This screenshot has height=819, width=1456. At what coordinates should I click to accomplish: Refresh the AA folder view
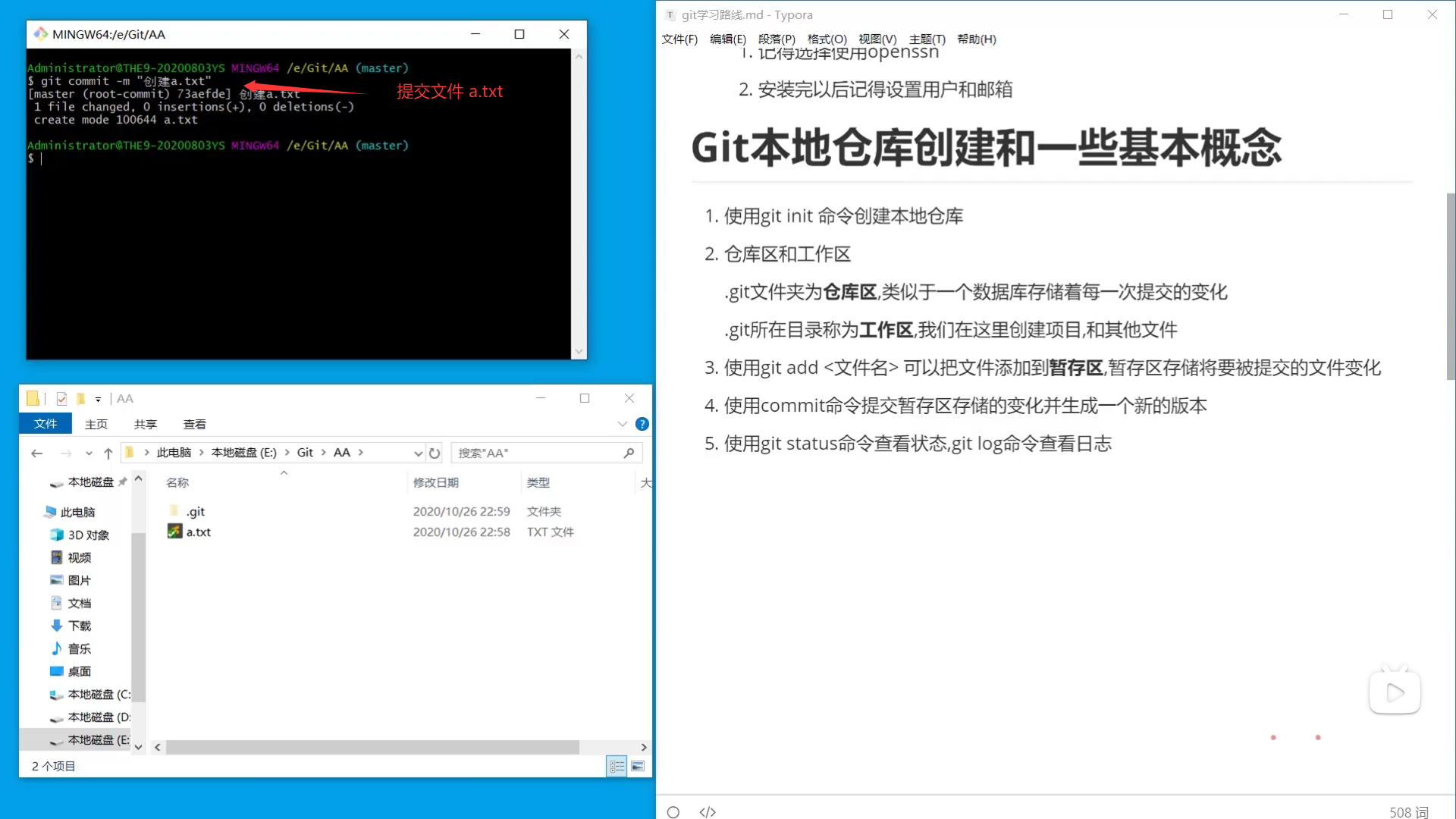[x=435, y=453]
